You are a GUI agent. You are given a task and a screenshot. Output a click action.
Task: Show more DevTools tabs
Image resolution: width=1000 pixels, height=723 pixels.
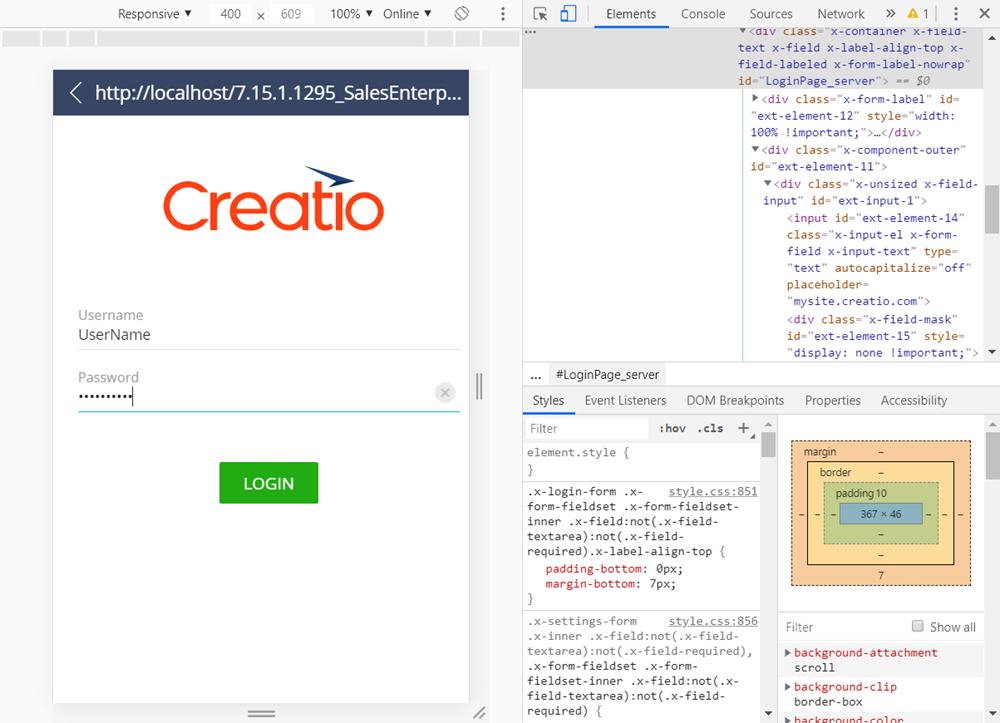coord(890,13)
